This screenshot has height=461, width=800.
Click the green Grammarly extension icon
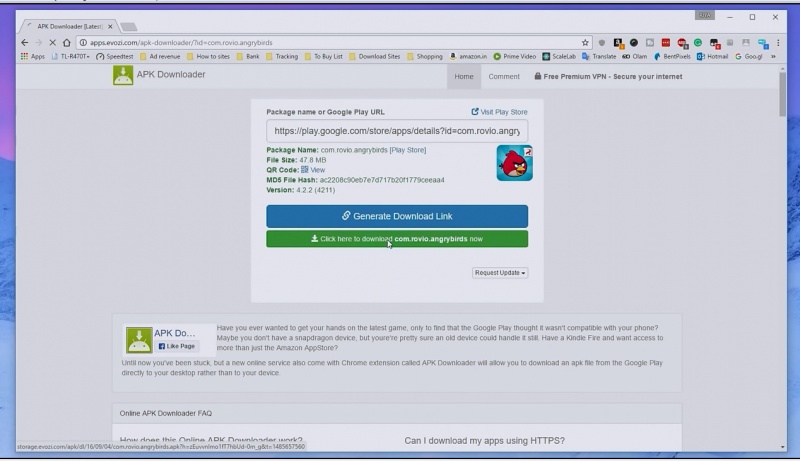(x=698, y=43)
